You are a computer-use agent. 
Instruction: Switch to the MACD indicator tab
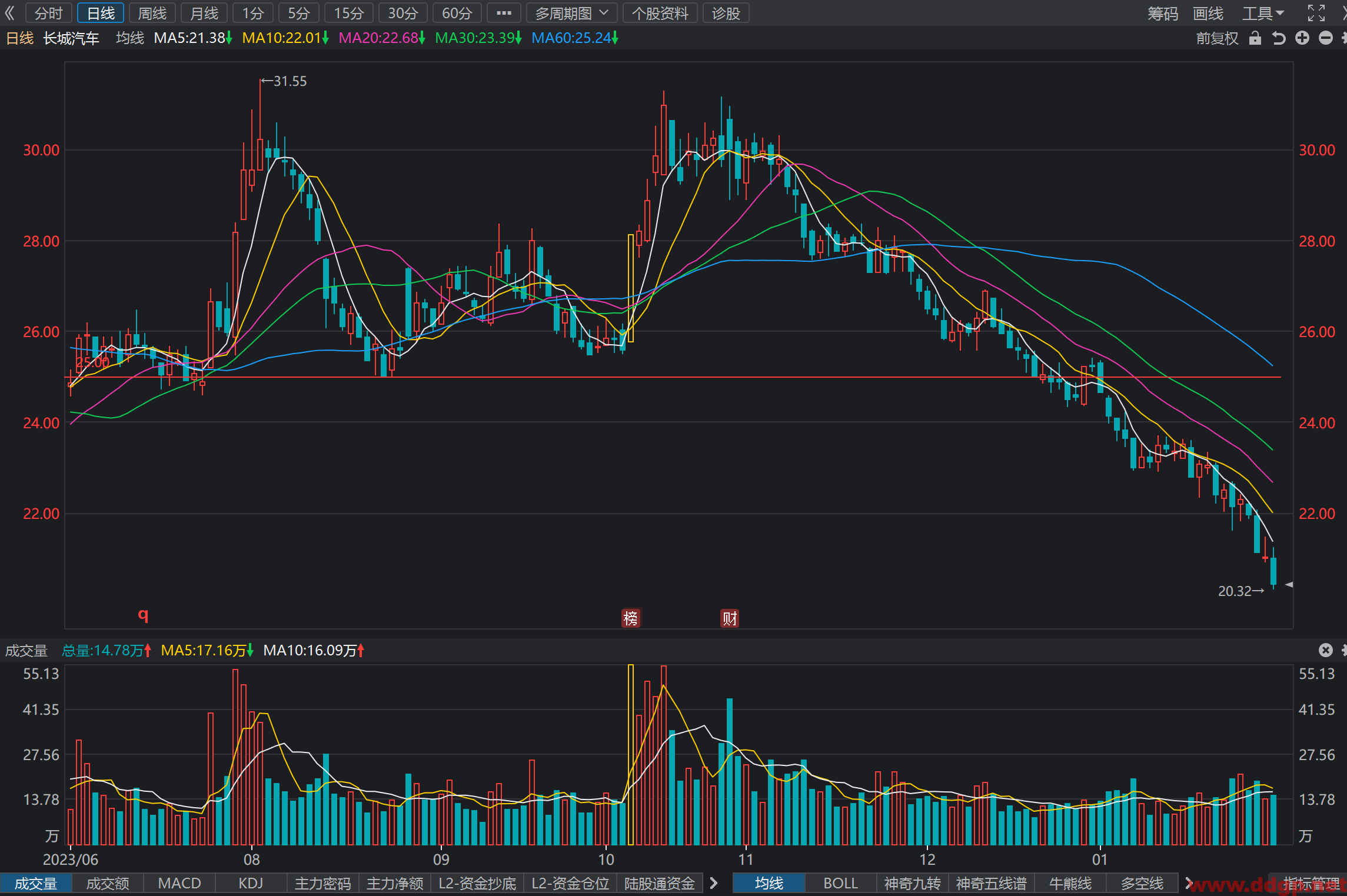click(x=179, y=883)
